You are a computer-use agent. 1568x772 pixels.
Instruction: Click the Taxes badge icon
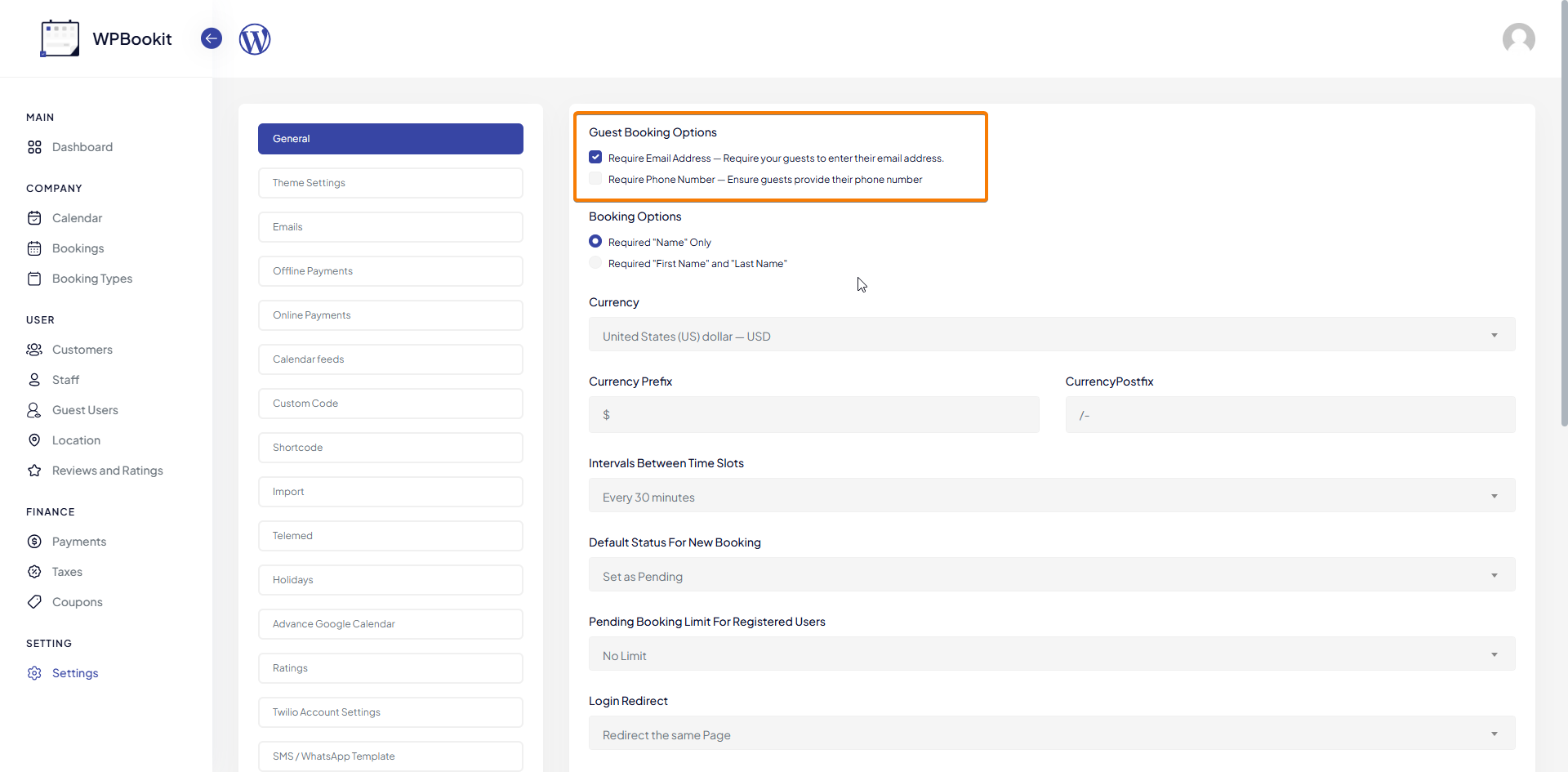(34, 572)
